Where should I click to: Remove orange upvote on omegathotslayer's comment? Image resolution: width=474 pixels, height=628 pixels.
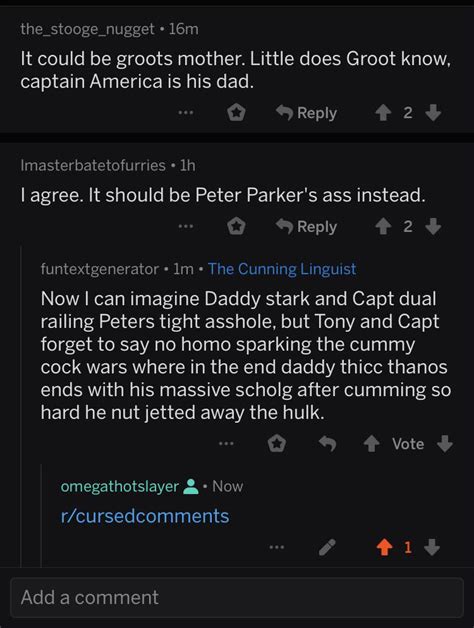384,547
